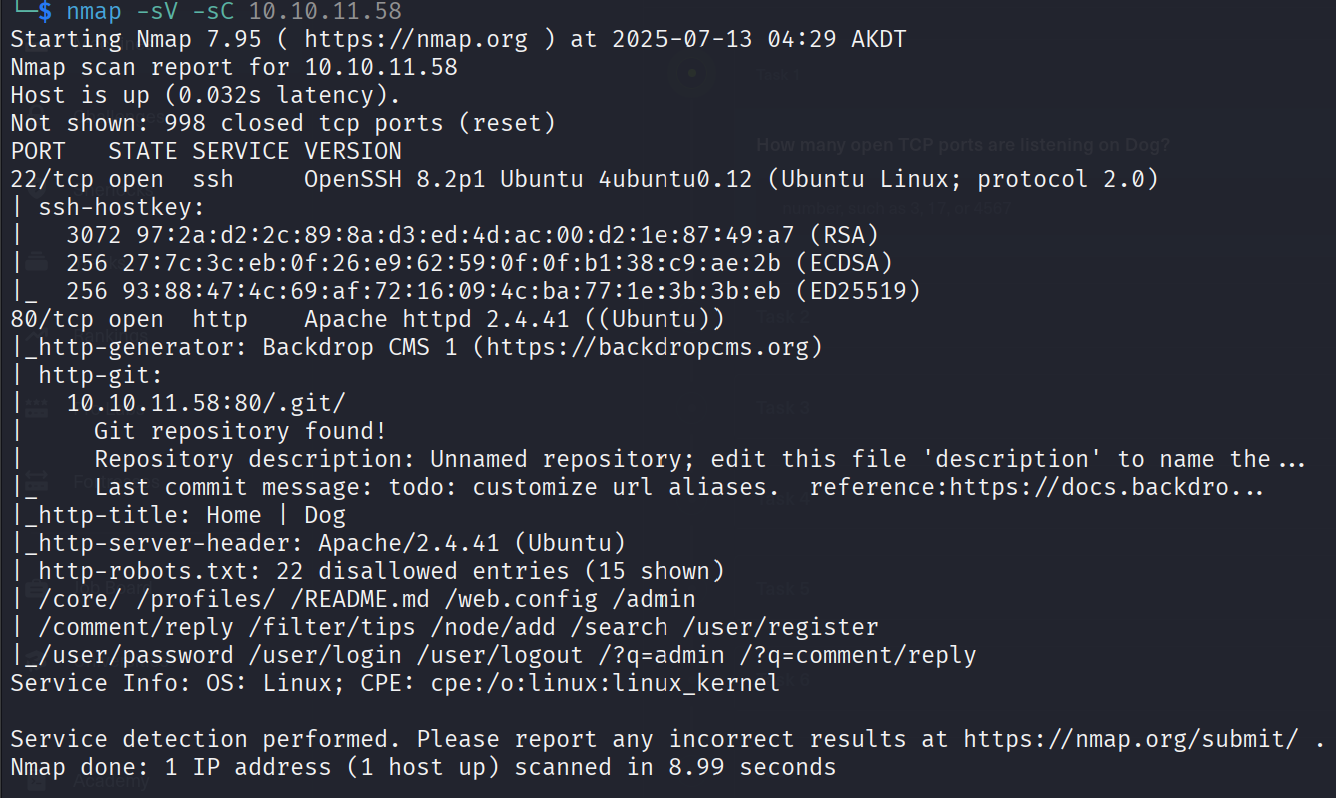Image resolution: width=1336 pixels, height=798 pixels.
Task: Click the 10.10.11.58:80/.git/ repository path
Action: 206,403
